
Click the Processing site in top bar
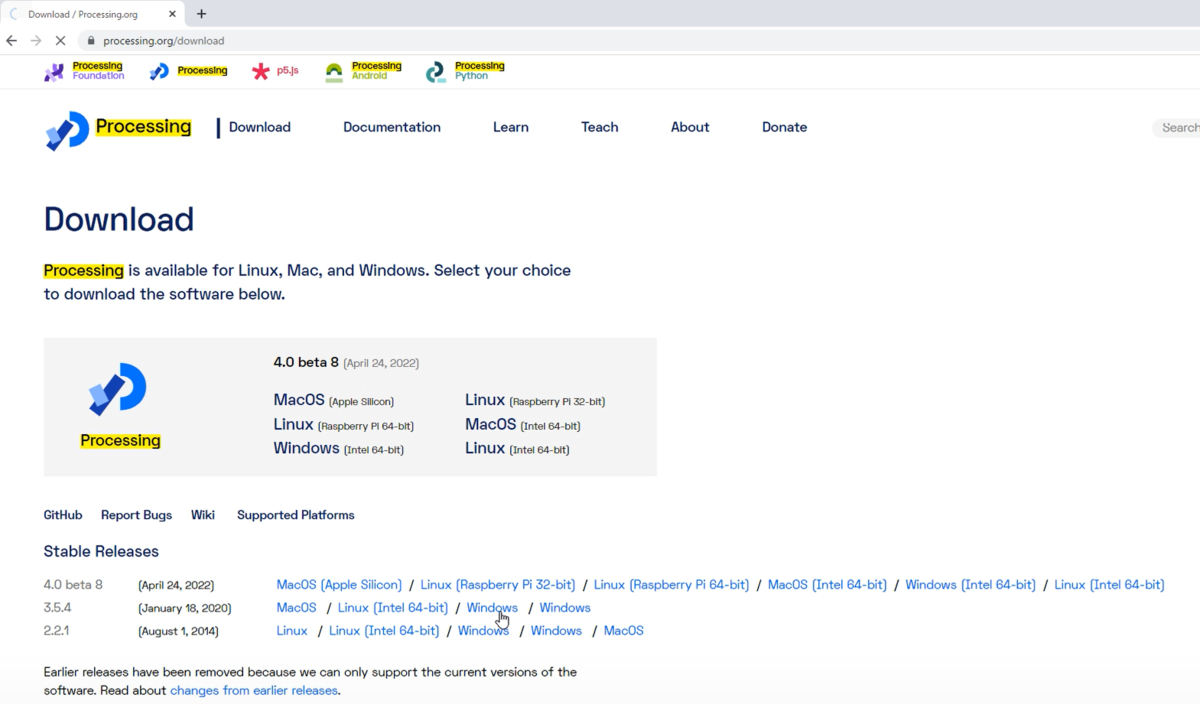pos(188,71)
